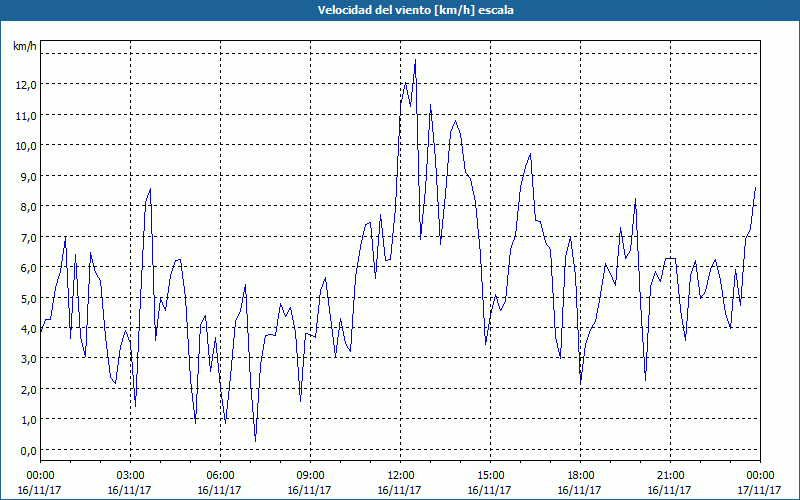Click the 09:00 time axis label
This screenshot has height=500, width=800.
310,476
